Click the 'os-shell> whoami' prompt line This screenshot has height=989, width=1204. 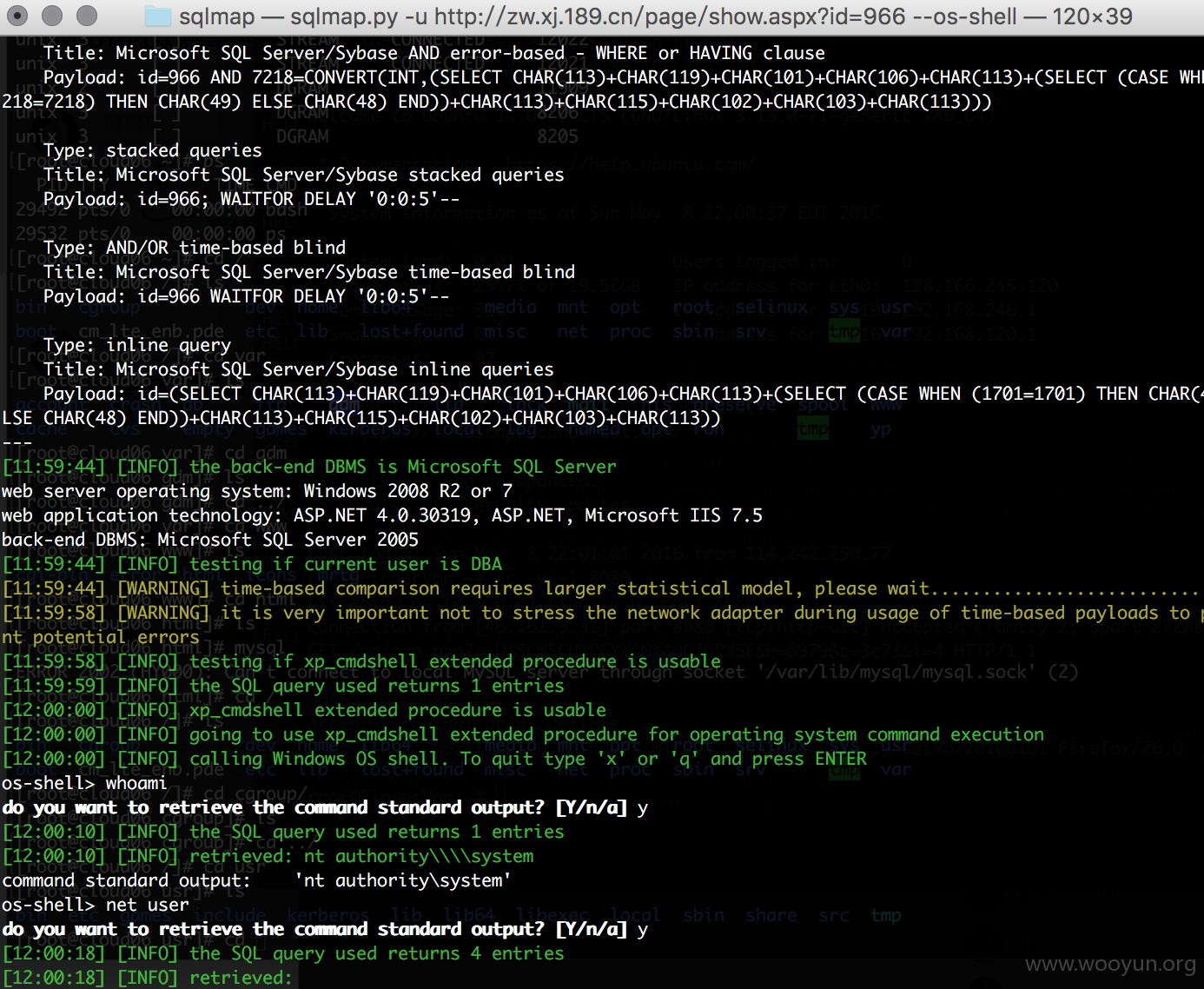pos(84,783)
